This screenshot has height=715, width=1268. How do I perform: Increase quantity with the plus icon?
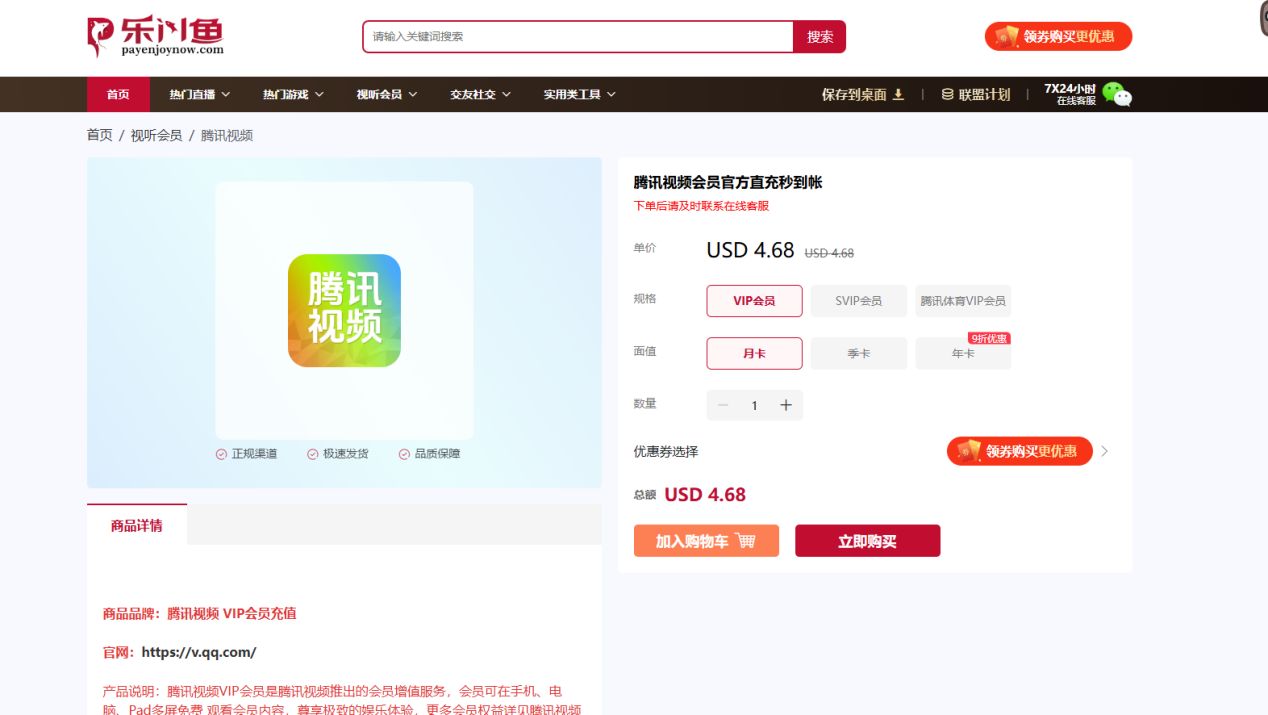(786, 405)
